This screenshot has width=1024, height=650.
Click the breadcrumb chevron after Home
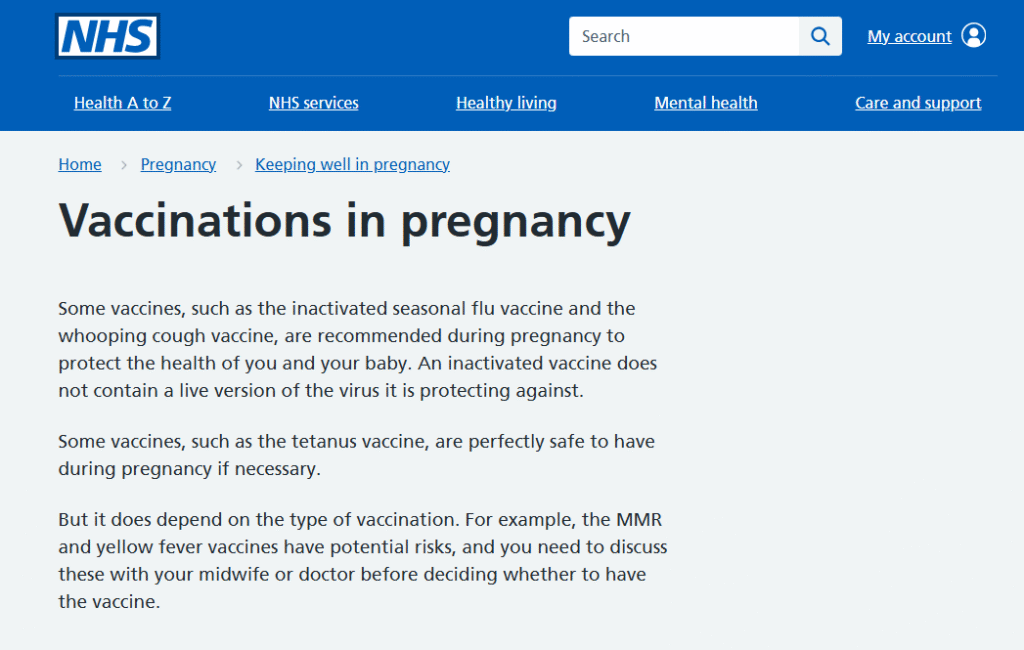coord(124,165)
